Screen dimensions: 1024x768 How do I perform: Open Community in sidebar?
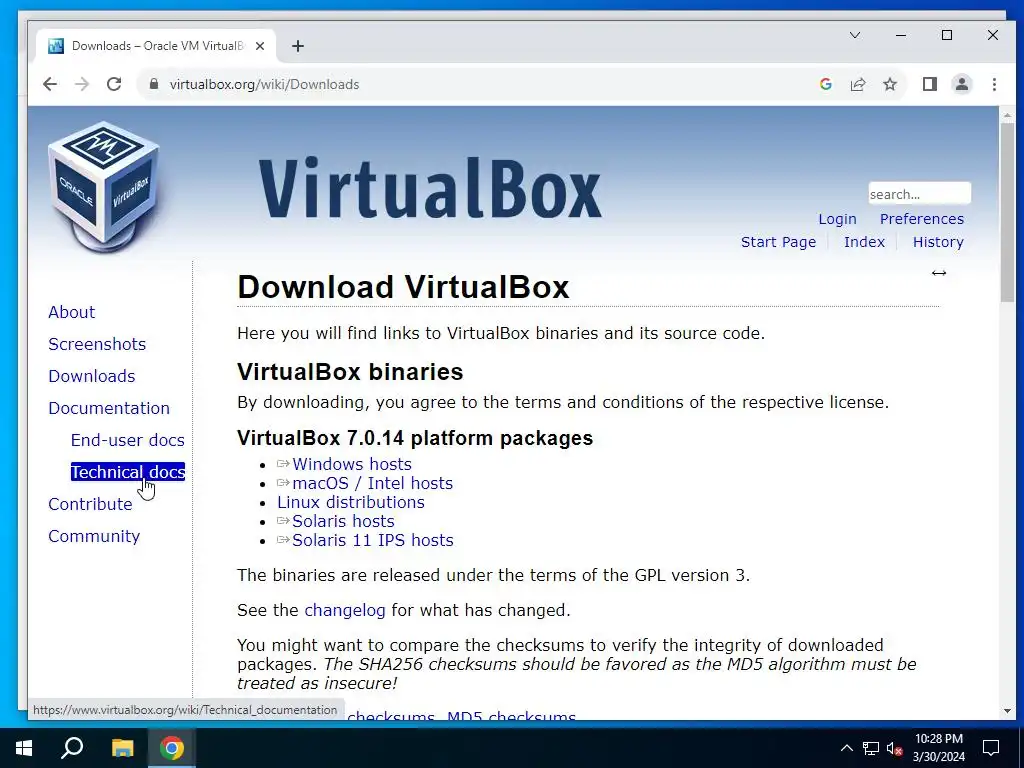coord(94,536)
